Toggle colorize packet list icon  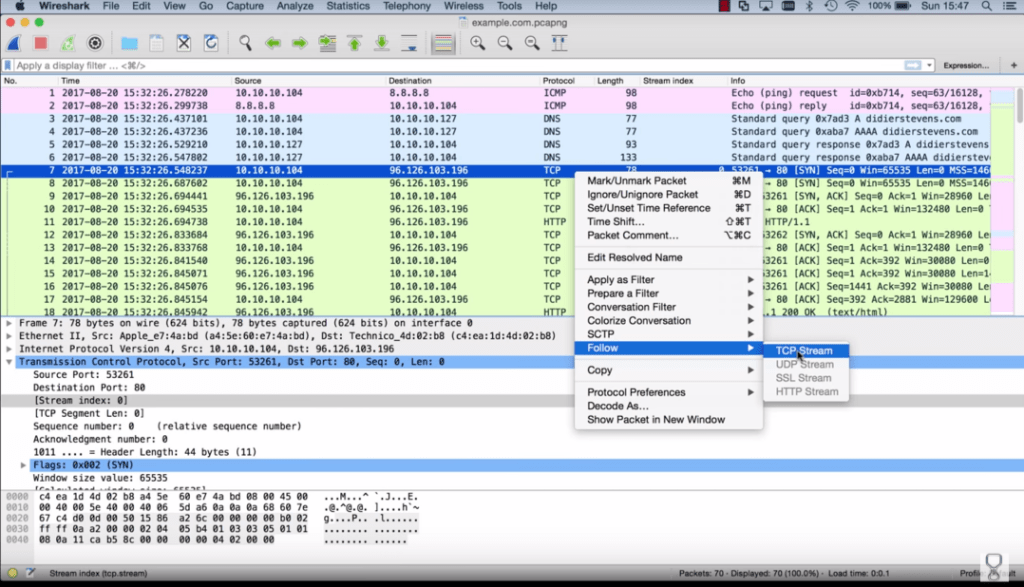[x=443, y=43]
